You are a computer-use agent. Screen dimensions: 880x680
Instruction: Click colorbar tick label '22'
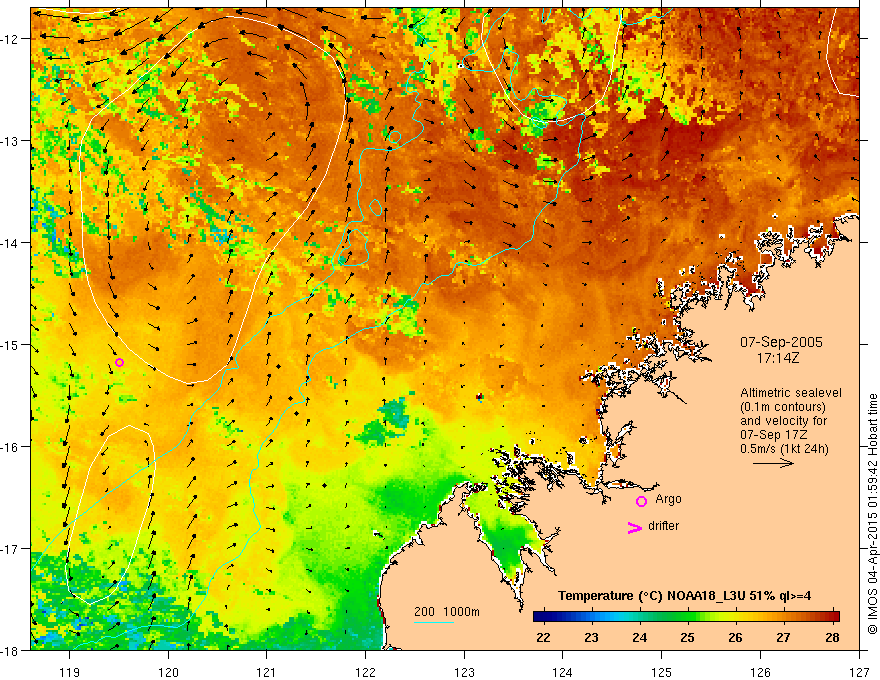coord(543,637)
